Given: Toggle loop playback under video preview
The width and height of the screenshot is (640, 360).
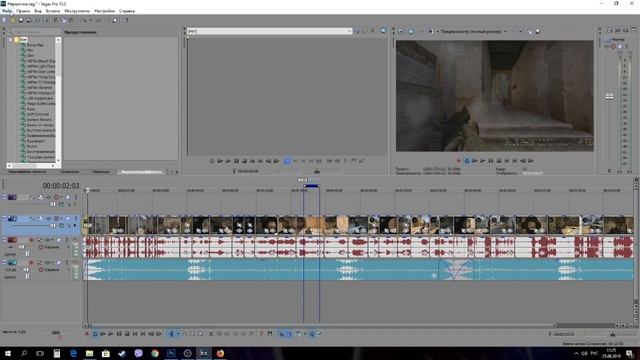Looking at the screenshot, I should point(467,161).
